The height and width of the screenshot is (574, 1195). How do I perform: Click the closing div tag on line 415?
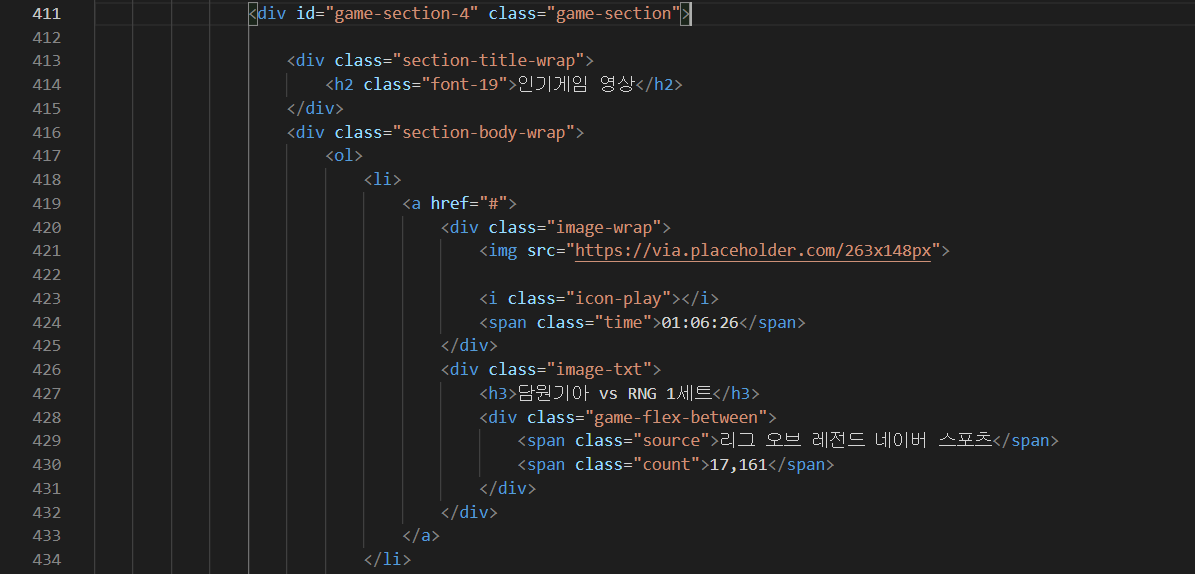(x=316, y=108)
